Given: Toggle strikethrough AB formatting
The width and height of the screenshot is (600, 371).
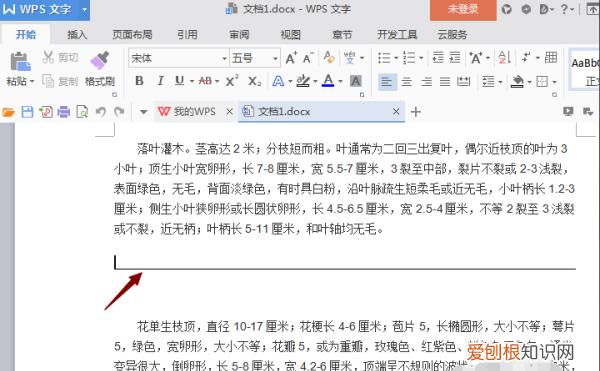Looking at the screenshot, I should coord(205,81).
